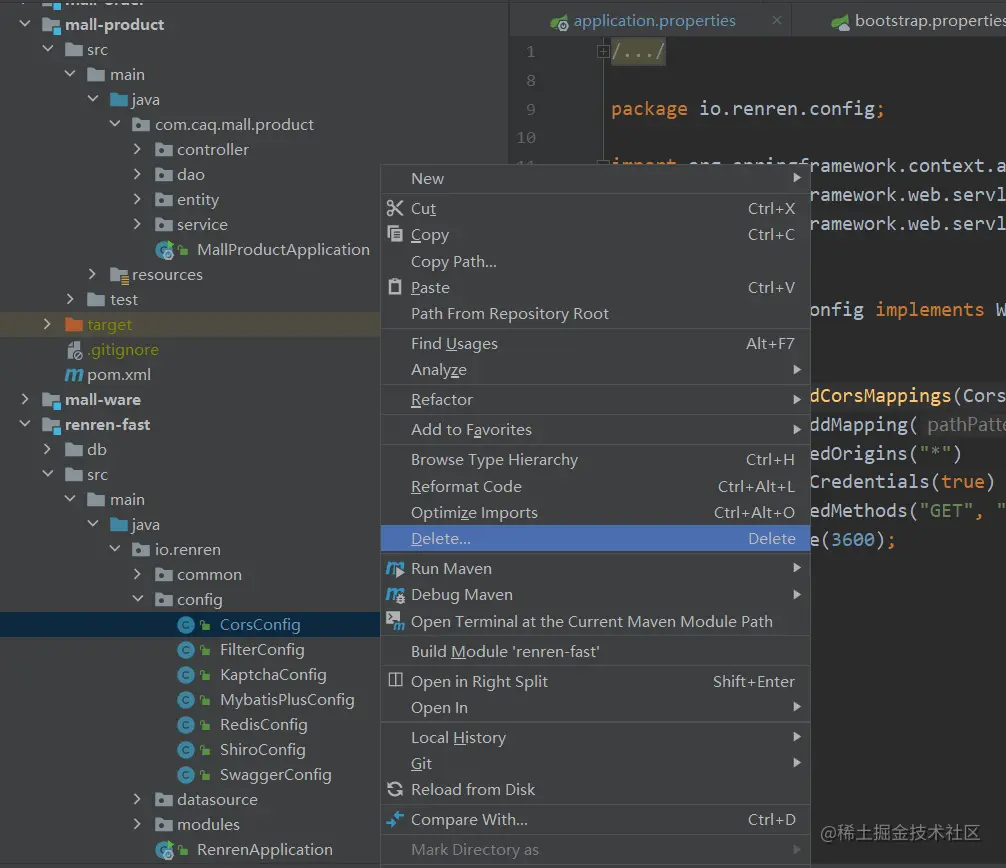Screen dimensions: 1006x868
Task: Collapse the renren-fast module
Action: [25, 424]
